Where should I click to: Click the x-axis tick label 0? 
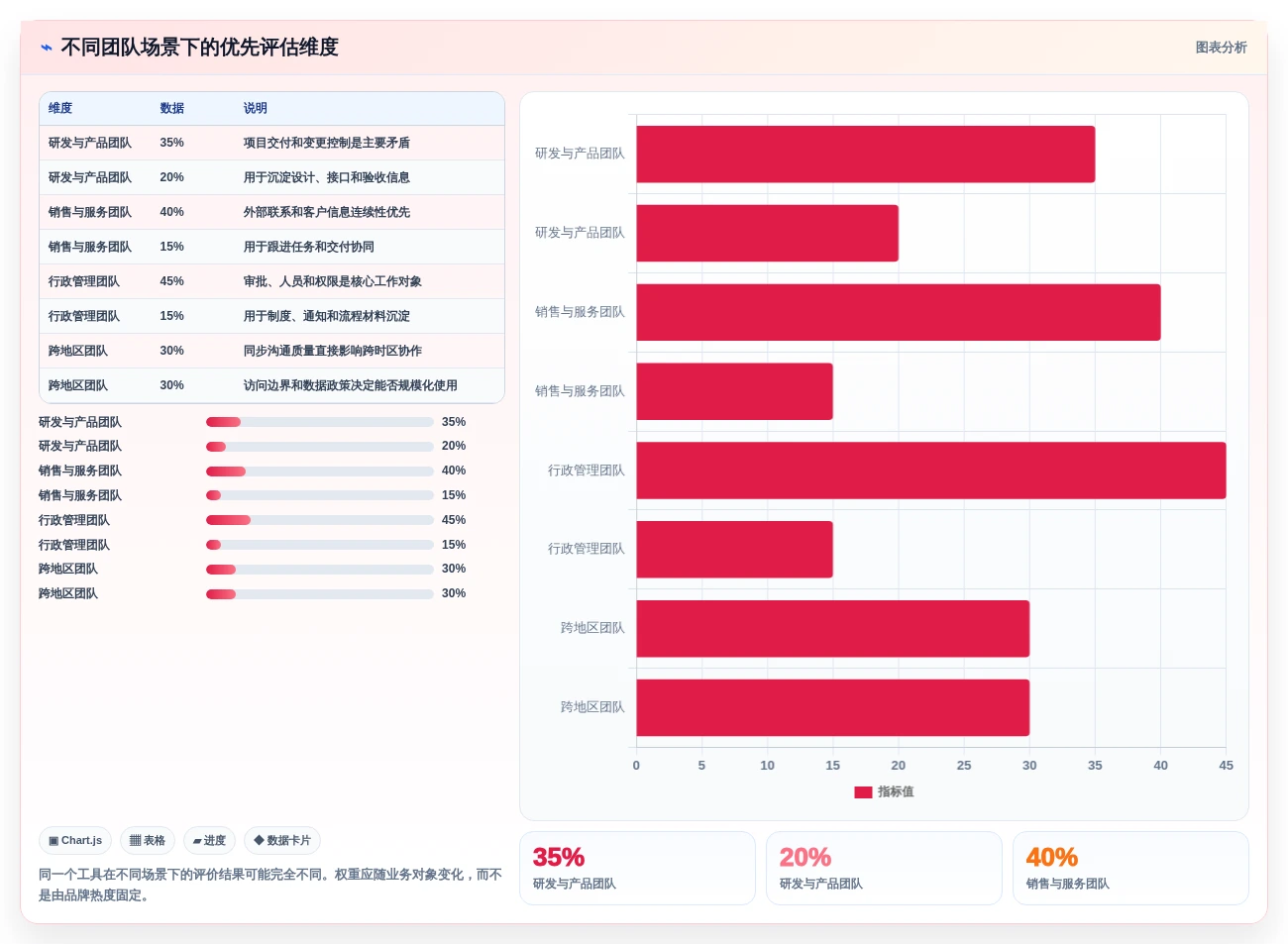tap(636, 766)
